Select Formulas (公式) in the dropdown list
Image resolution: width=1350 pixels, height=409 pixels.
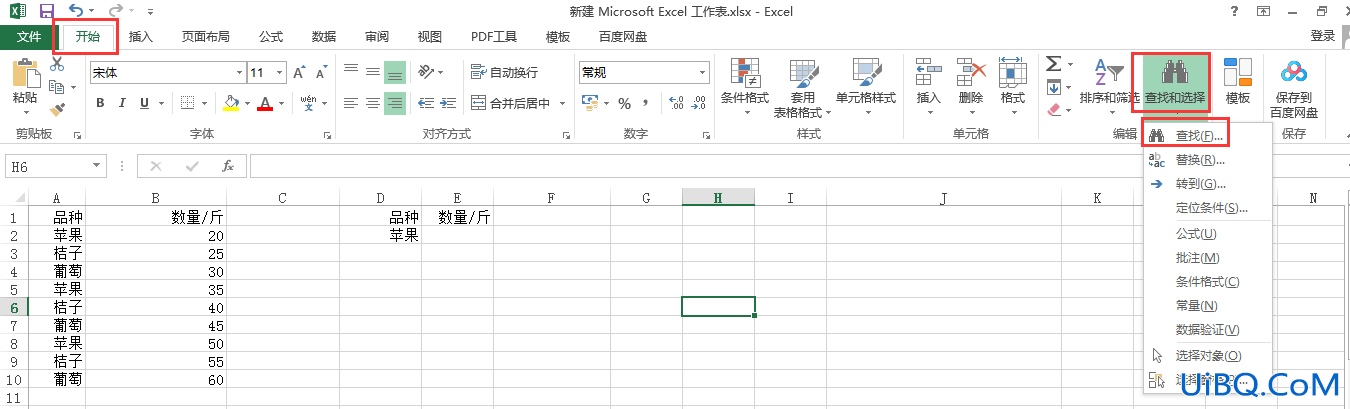coord(1208,234)
